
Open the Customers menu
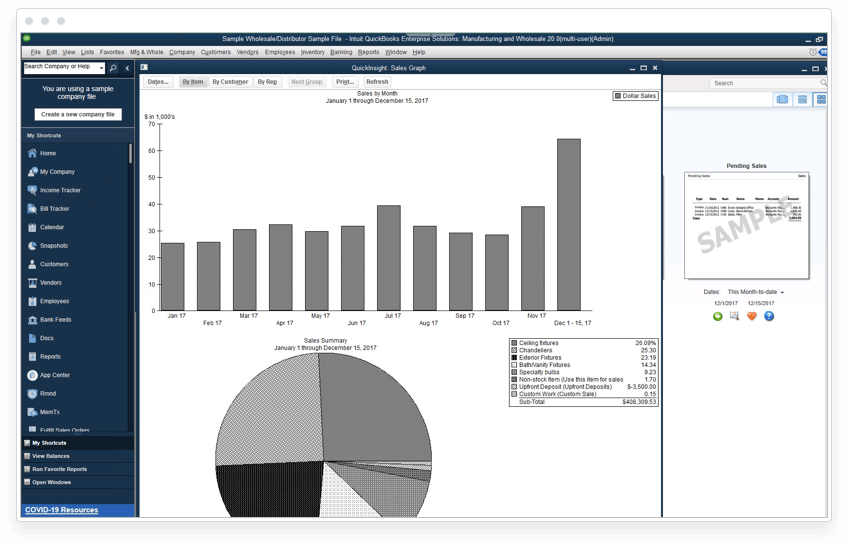pos(215,52)
